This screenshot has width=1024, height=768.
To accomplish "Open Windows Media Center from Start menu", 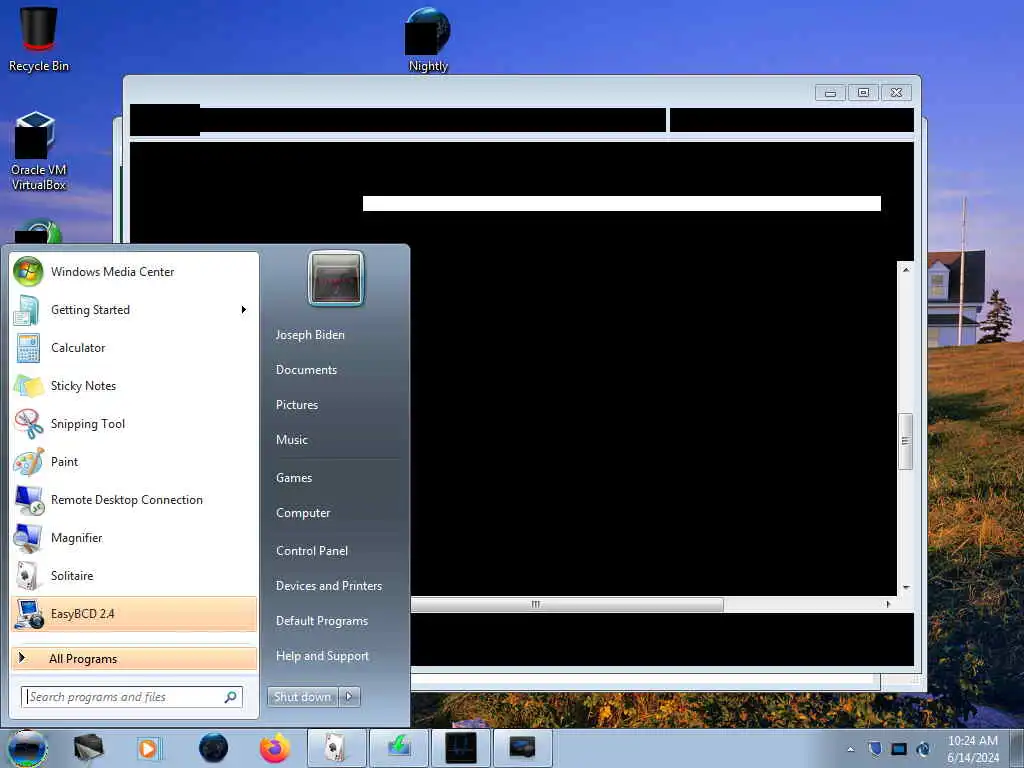I will (135, 272).
